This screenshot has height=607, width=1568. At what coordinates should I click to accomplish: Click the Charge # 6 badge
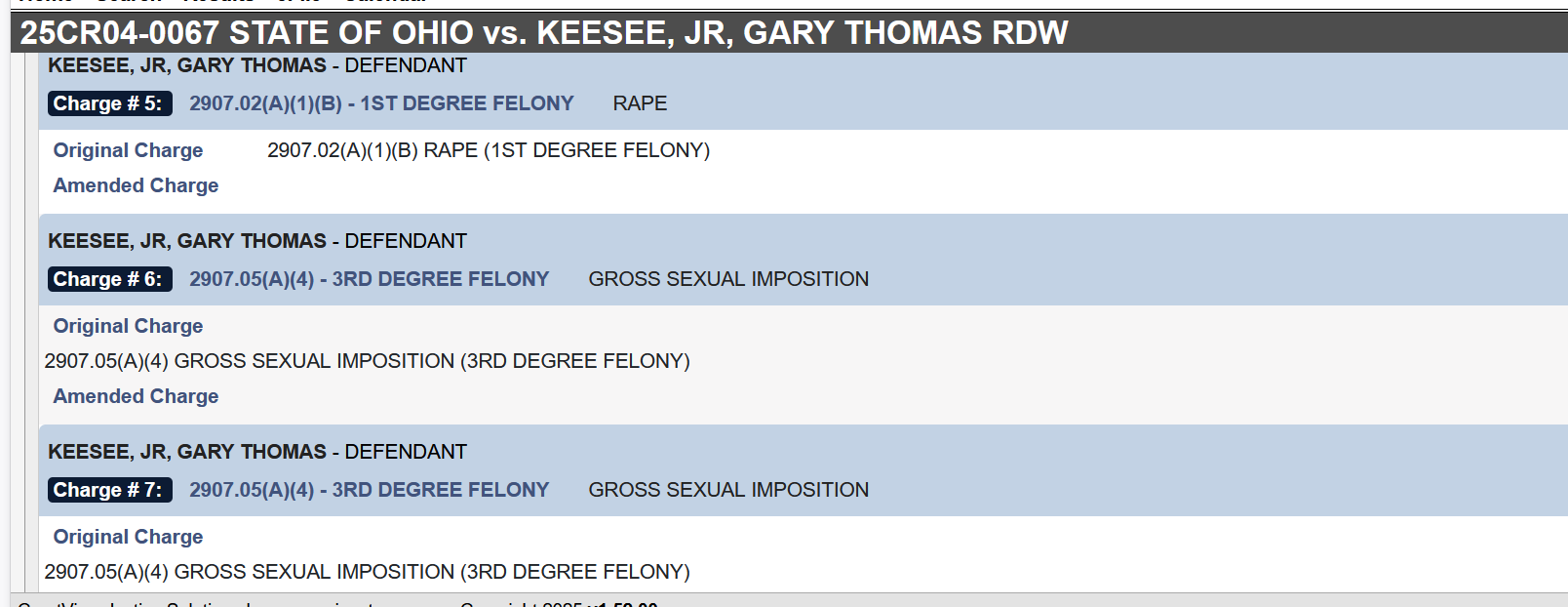coord(110,279)
